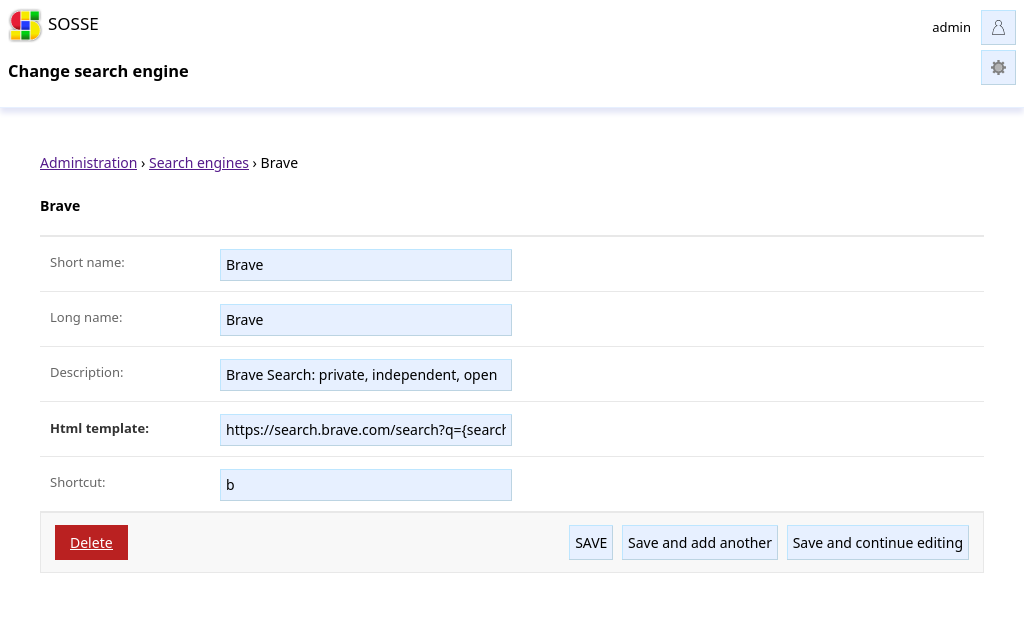Choose Save and continue editing

pyautogui.click(x=878, y=543)
